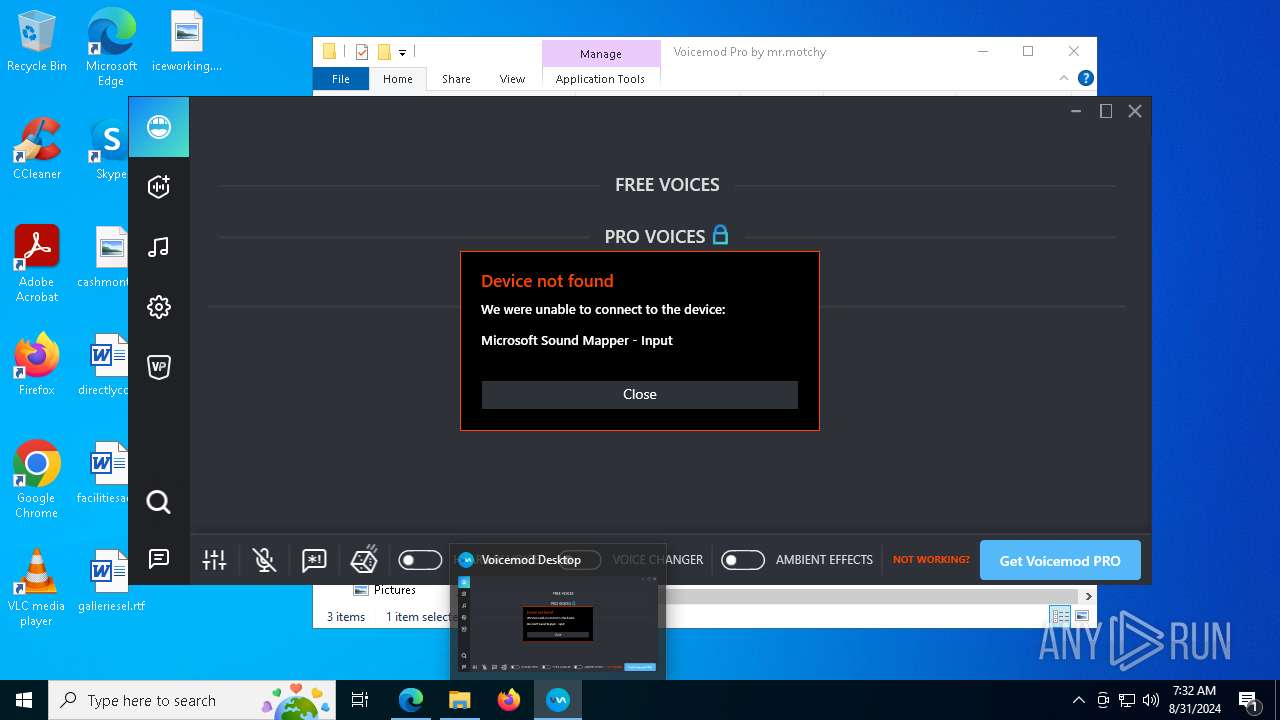Select the Adobe Acrobat desktop shortcut
Screen dimensions: 1280x720
37,263
